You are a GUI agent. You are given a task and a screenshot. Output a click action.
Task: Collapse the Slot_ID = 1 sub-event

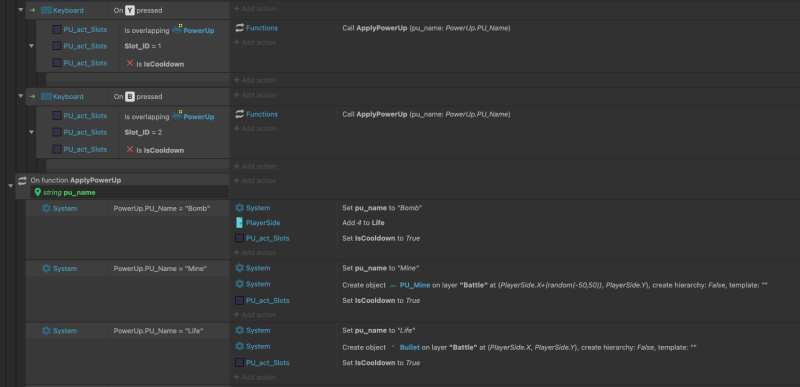pyautogui.click(x=31, y=46)
